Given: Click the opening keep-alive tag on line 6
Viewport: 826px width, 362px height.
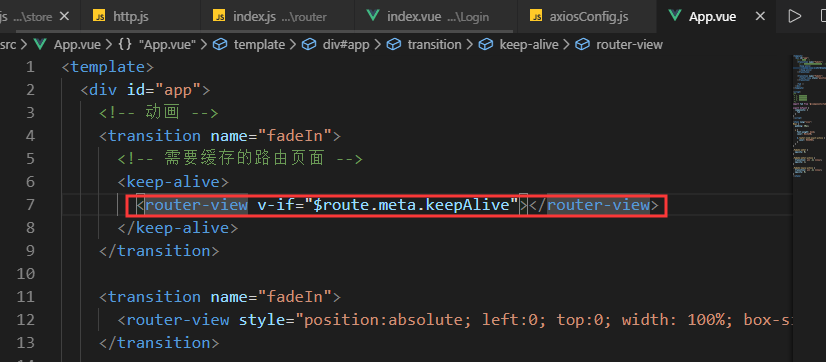Looking at the screenshot, I should (x=173, y=182).
